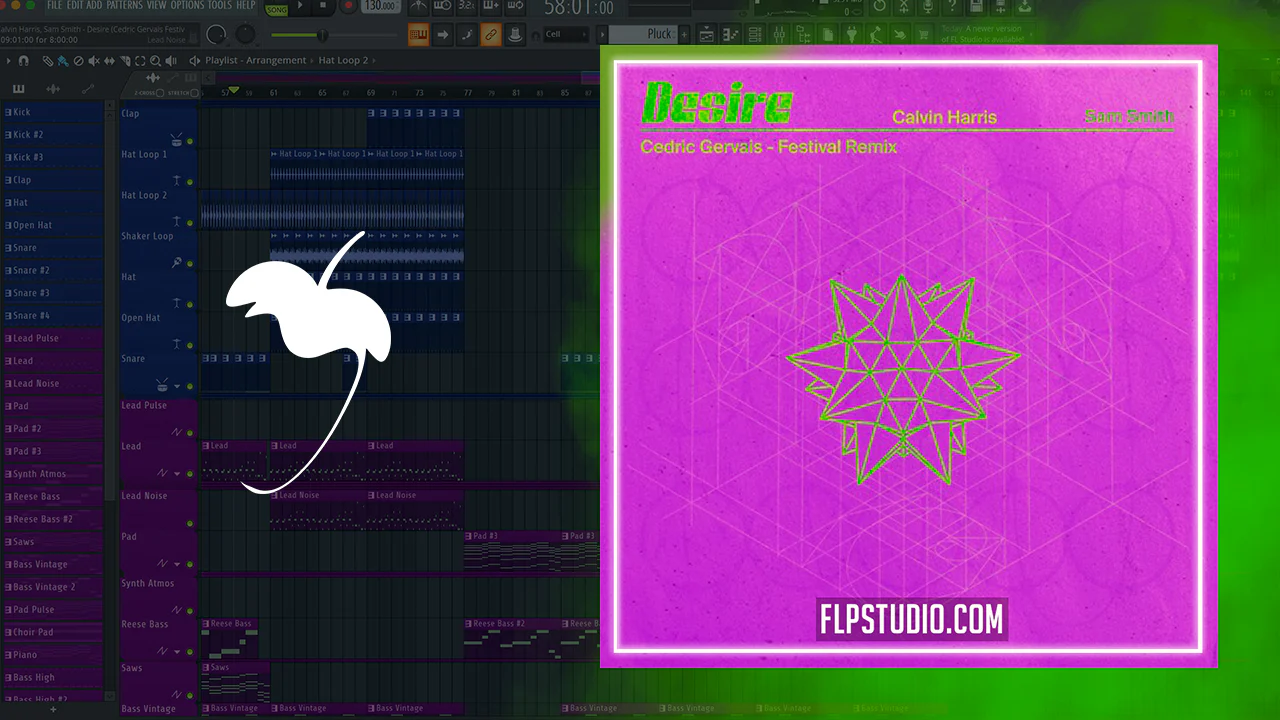1280x720 pixels.
Task: Select the paint brush tool in playlist
Action: click(x=63, y=61)
